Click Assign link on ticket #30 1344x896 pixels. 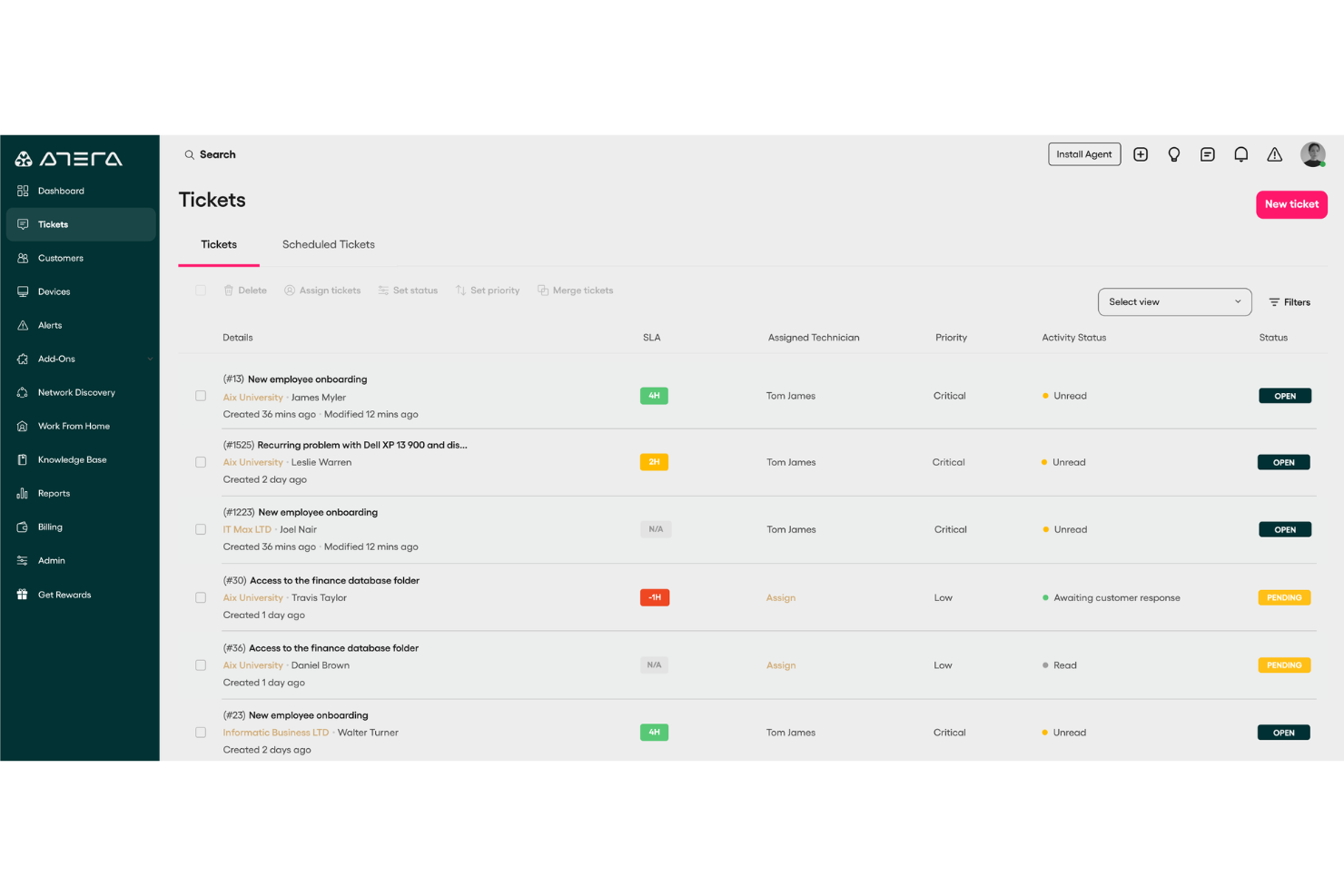780,597
